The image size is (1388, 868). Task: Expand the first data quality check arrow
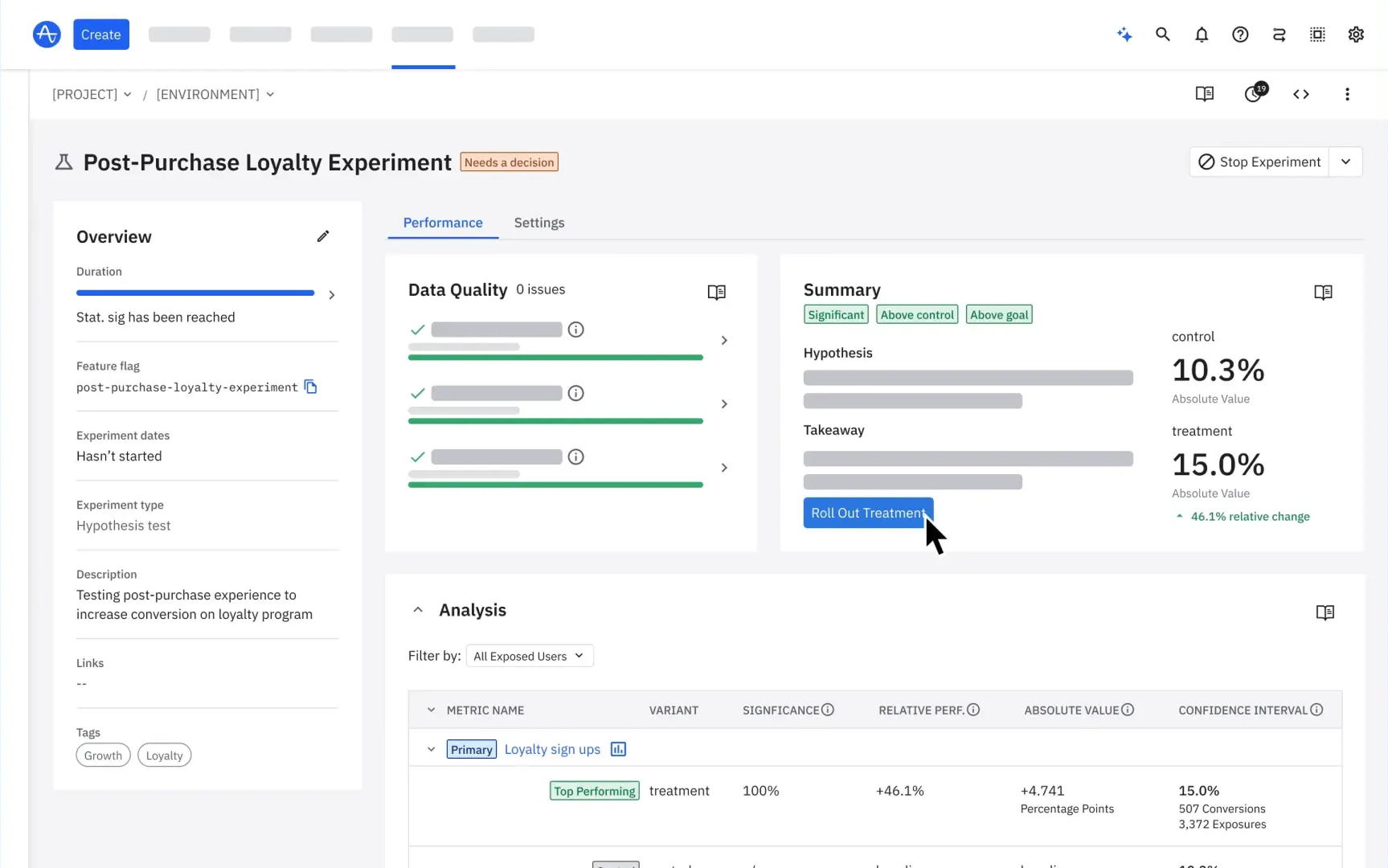724,341
